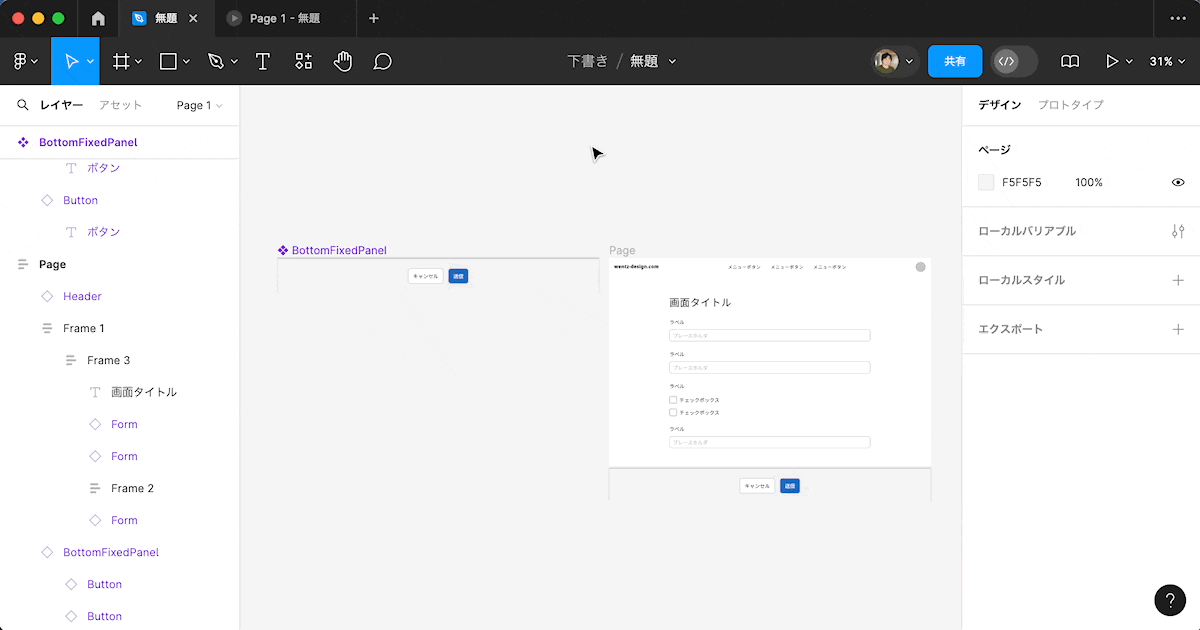Open the 31% zoom dropdown
Viewport: 1200px width, 630px height.
pyautogui.click(x=1166, y=61)
